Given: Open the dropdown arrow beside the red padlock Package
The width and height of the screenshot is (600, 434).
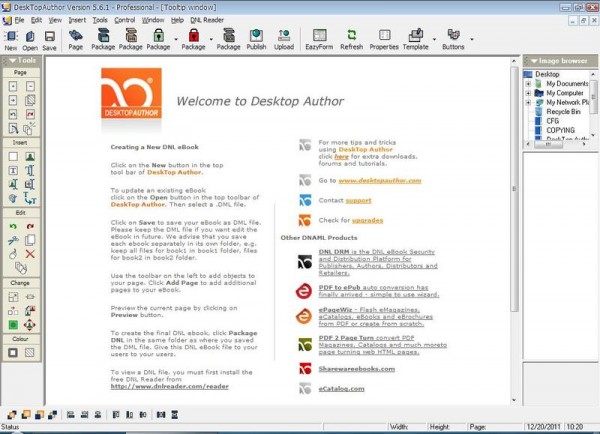Looking at the screenshot, I should (211, 39).
